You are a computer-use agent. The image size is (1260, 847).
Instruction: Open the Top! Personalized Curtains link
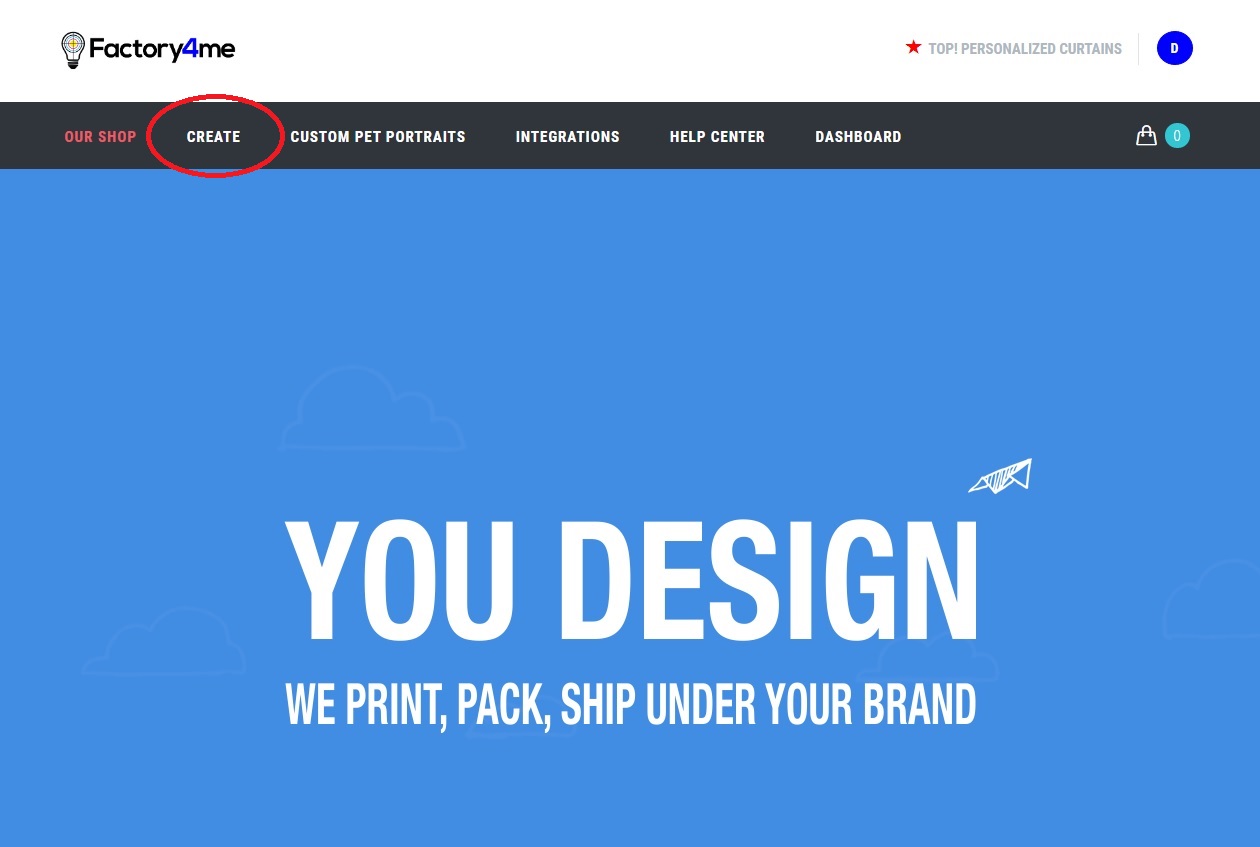pos(1025,48)
